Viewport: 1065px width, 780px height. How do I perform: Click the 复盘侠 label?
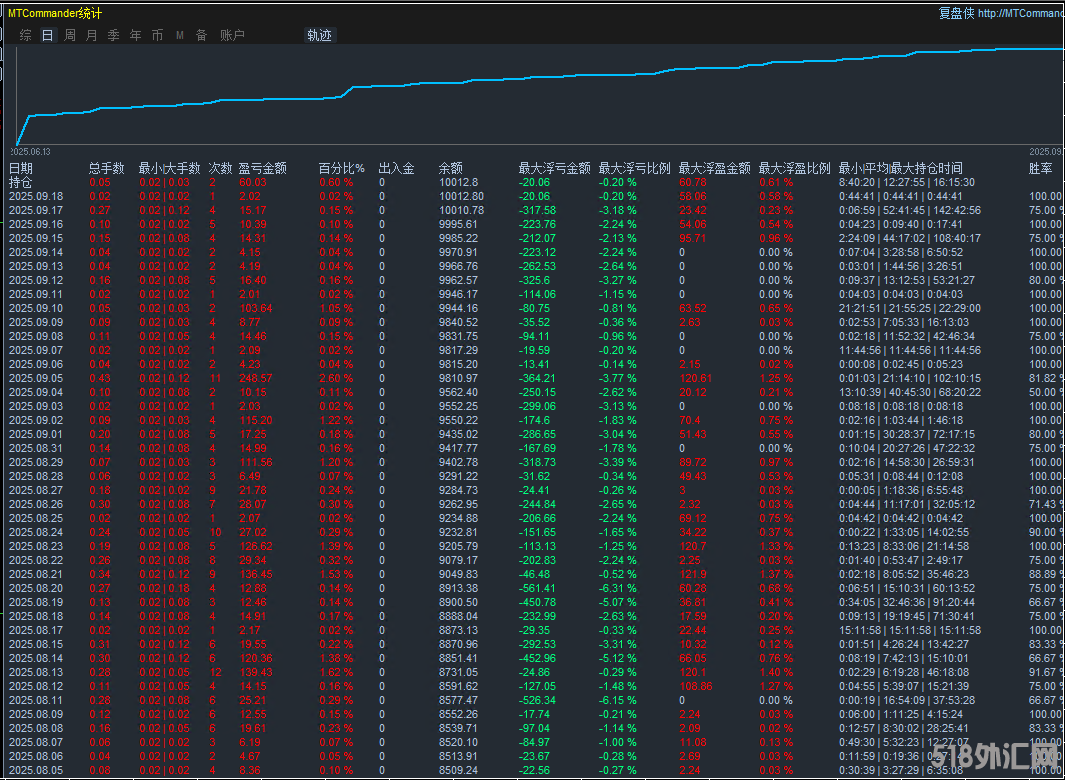pos(955,13)
